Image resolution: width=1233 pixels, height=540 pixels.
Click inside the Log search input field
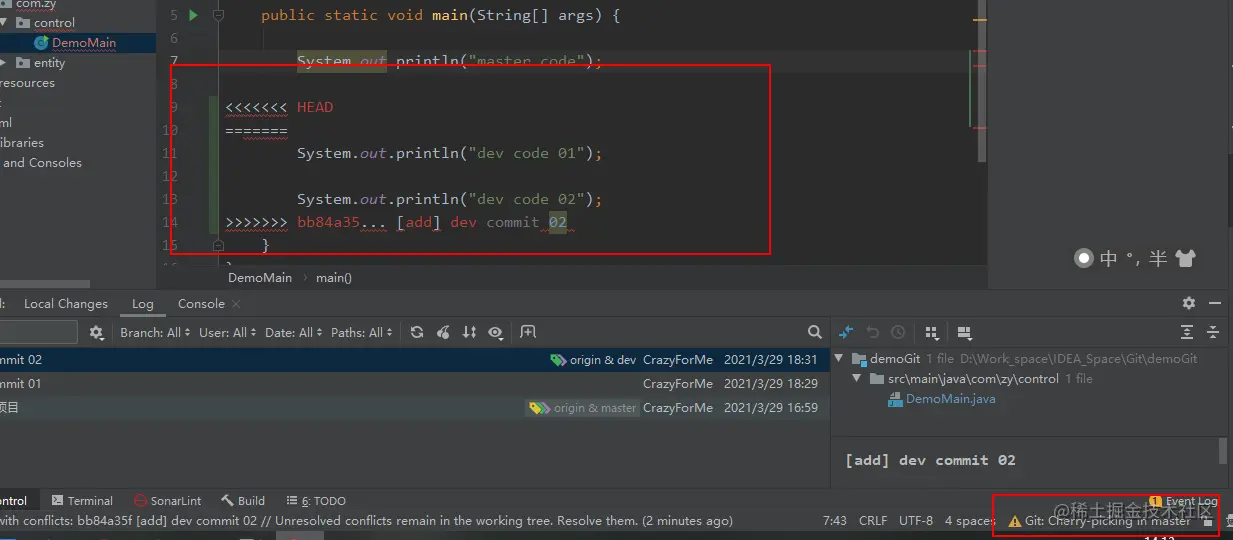[38, 332]
